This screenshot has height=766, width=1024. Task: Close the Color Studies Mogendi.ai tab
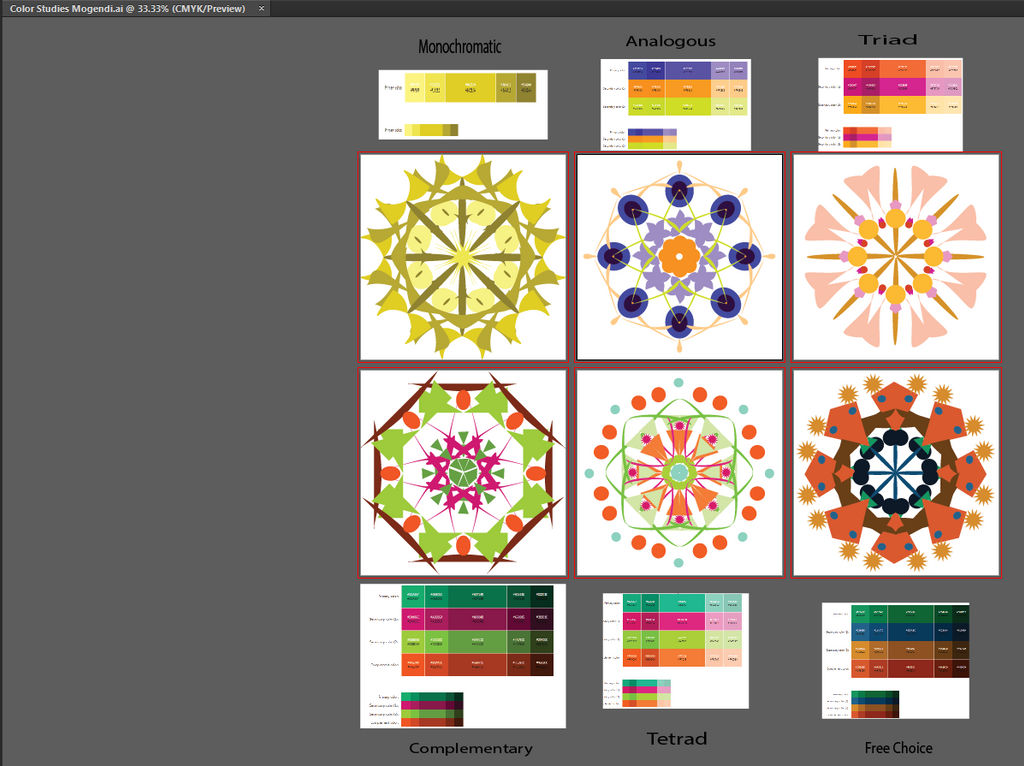coord(261,8)
